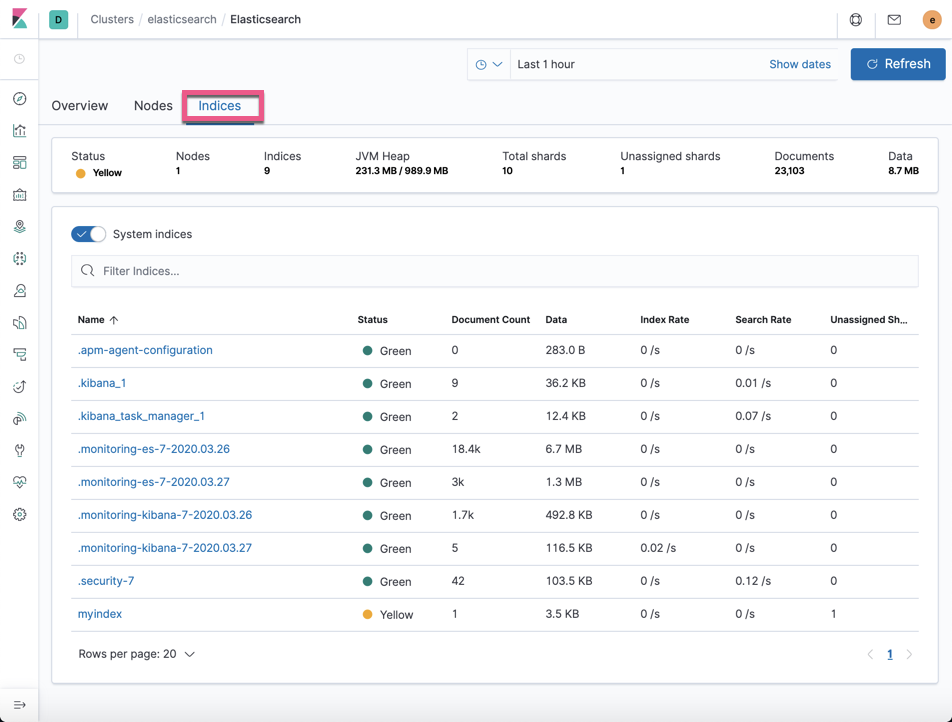This screenshot has width=952, height=722.
Task: Open Dashboard icon in sidebar
Action: pyautogui.click(x=19, y=163)
